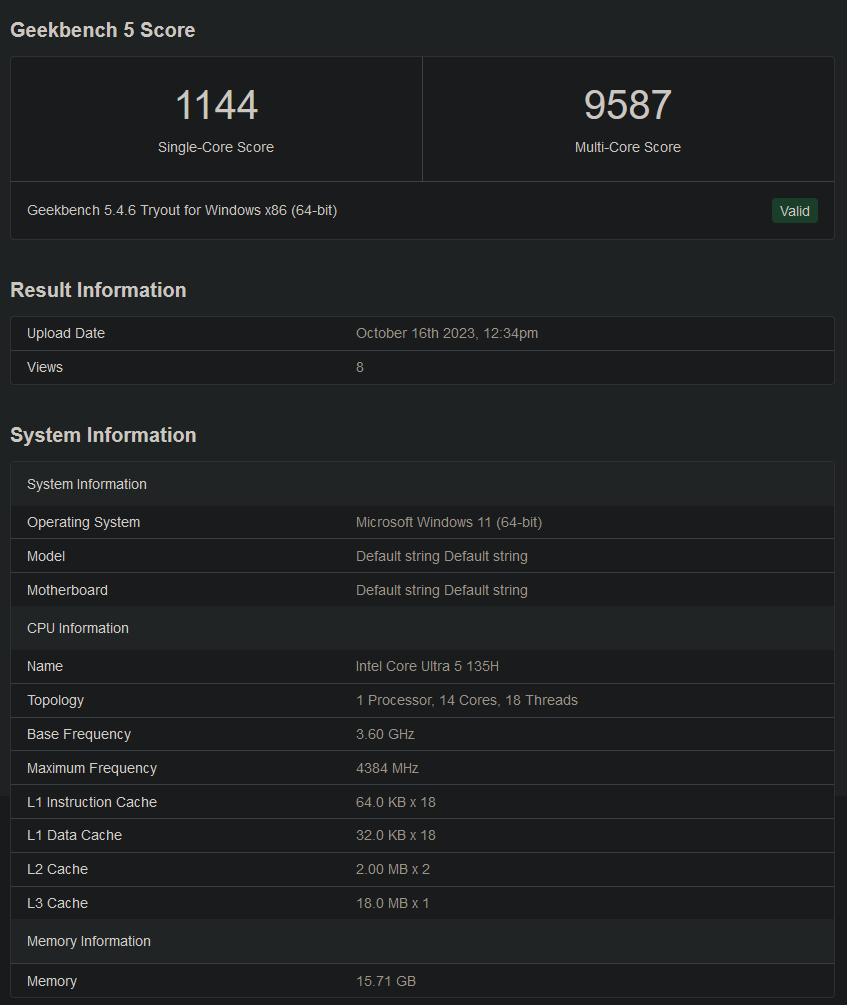Click the Upload Date label
Screen dimensions: 847x1005
66,333
